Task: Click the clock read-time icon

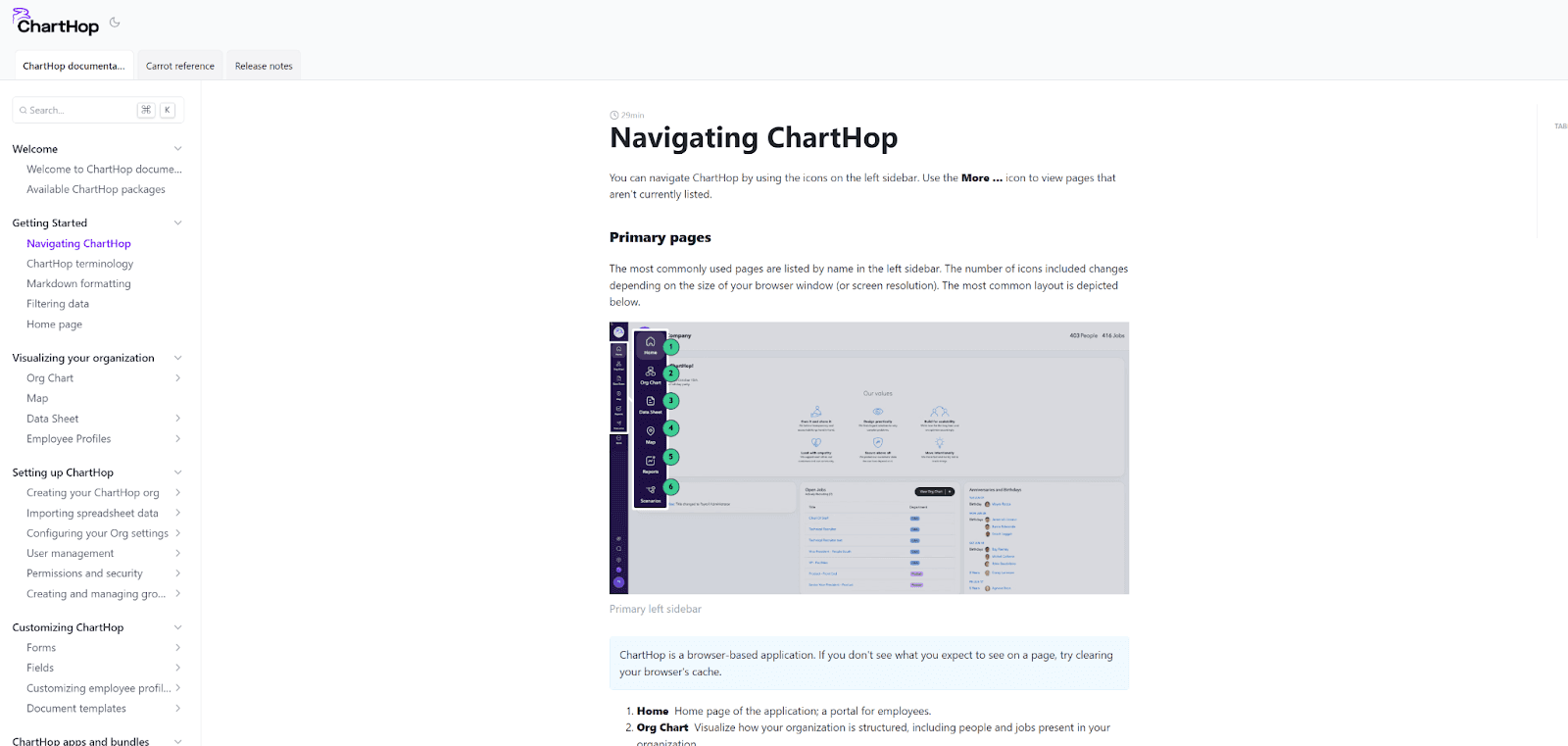Action: [614, 116]
